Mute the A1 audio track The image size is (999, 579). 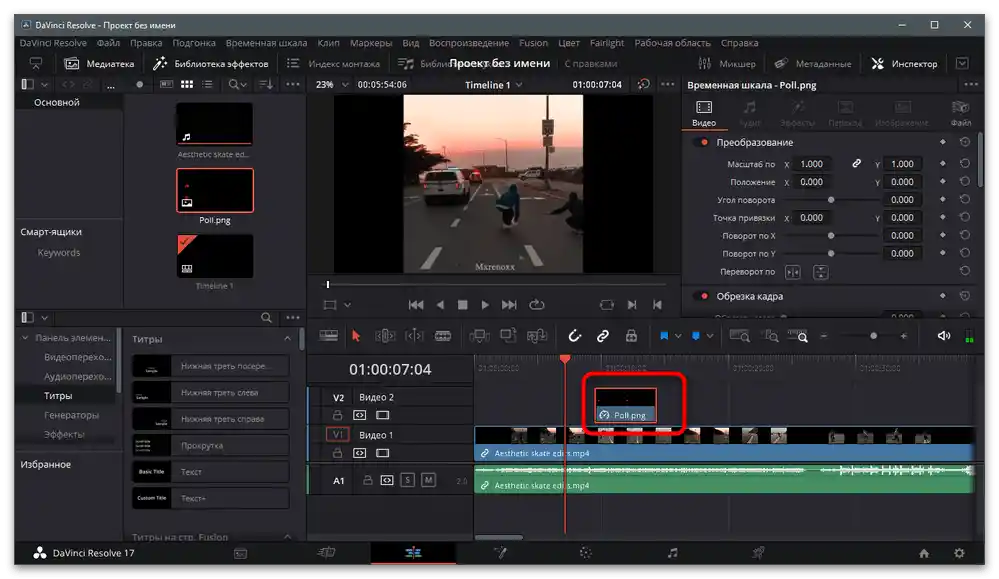pyautogui.click(x=429, y=480)
